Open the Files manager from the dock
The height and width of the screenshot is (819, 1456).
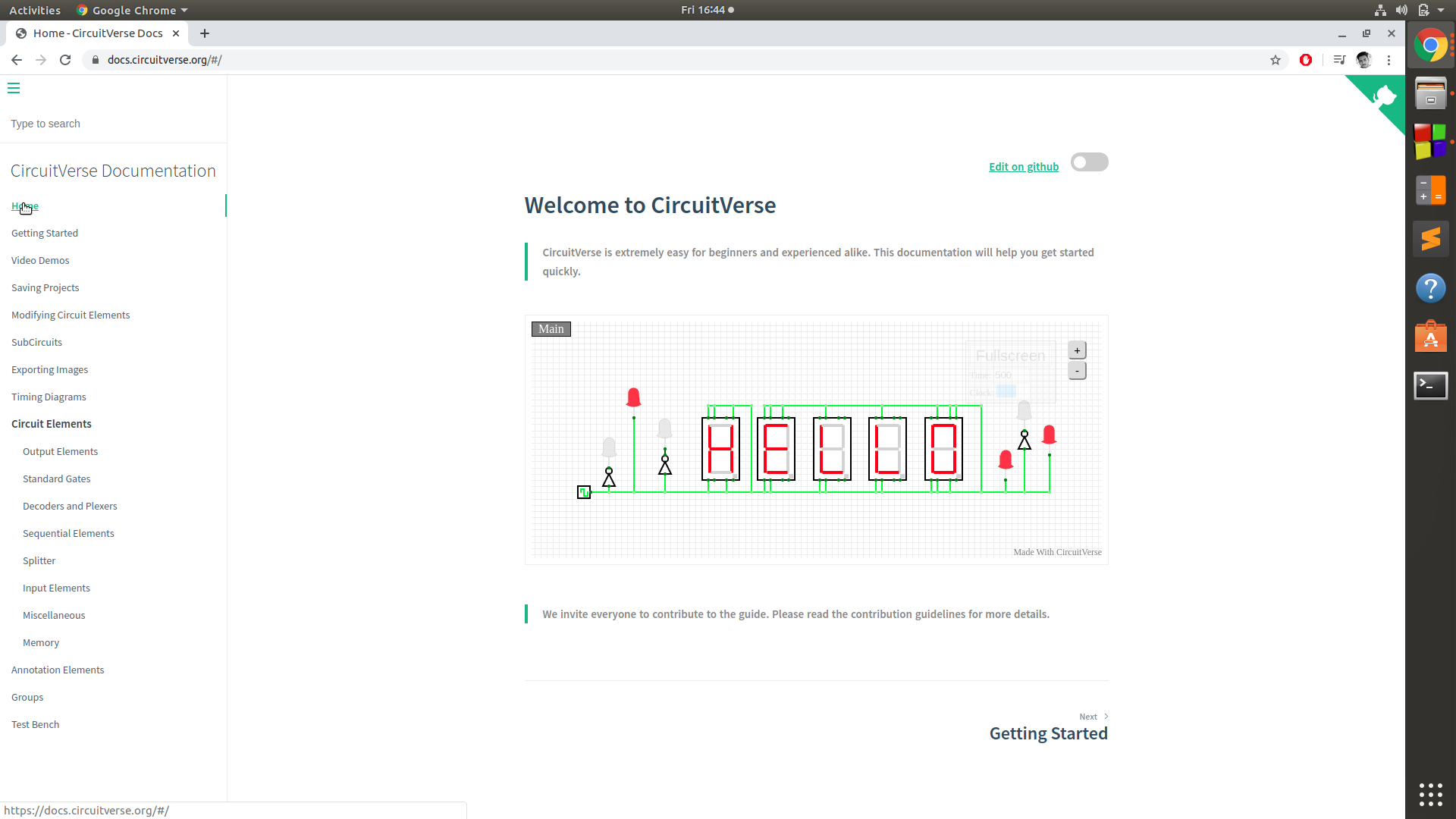[1431, 93]
